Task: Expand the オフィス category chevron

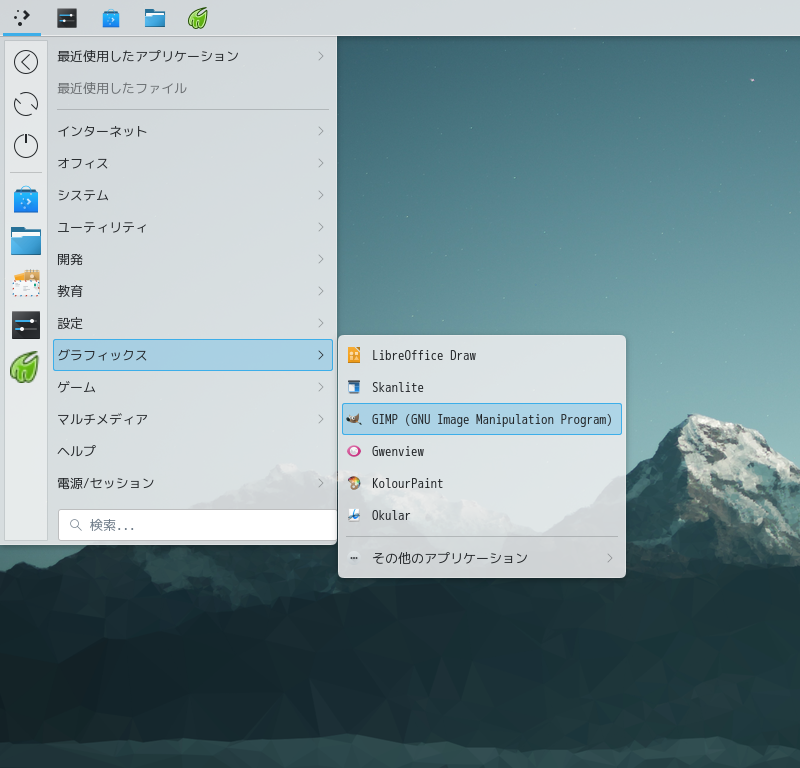Action: tap(321, 163)
